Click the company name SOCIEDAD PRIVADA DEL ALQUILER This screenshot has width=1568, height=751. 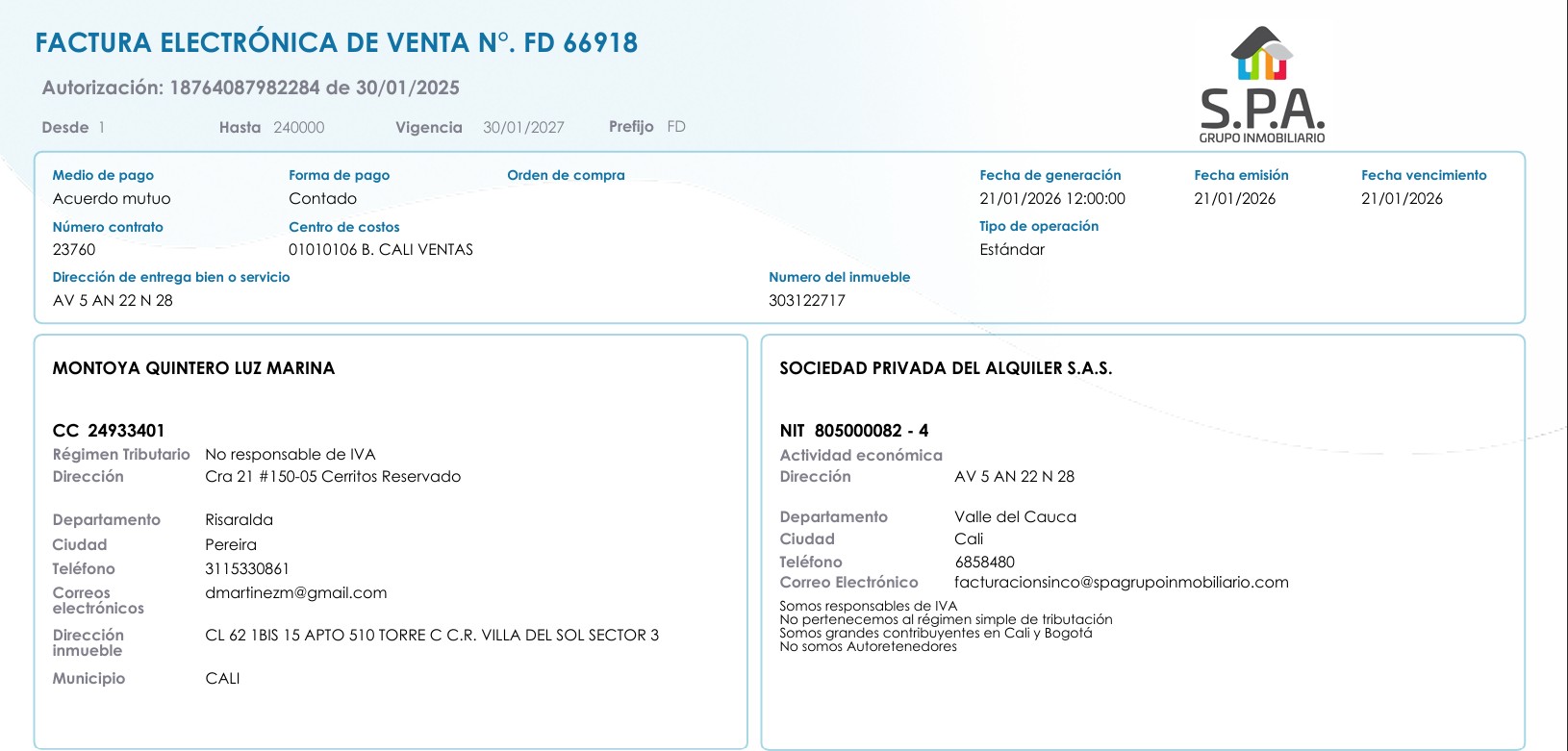pyautogui.click(x=945, y=368)
